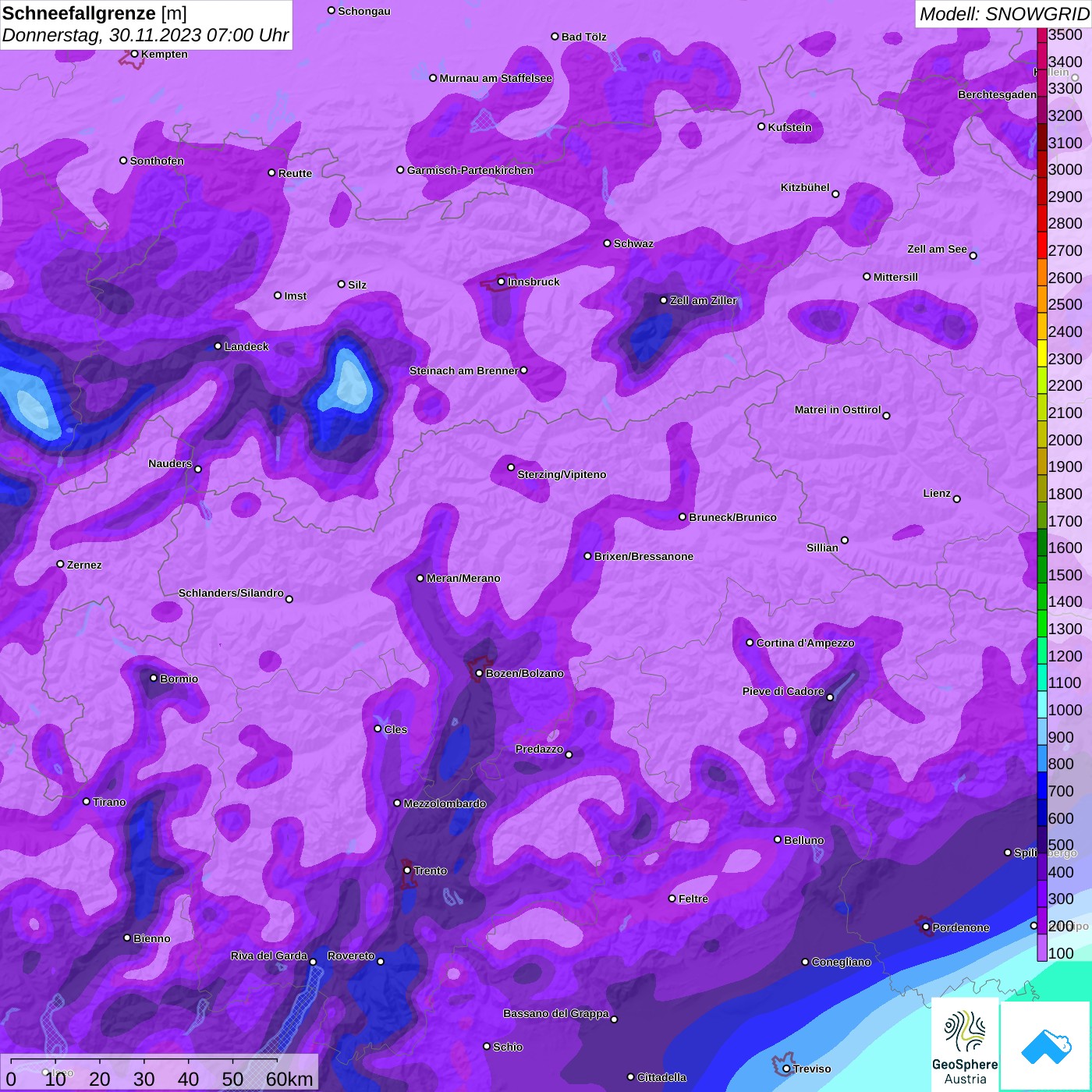The width and height of the screenshot is (1092, 1092).
Task: Click the Tirano location dot
Action: point(87,801)
